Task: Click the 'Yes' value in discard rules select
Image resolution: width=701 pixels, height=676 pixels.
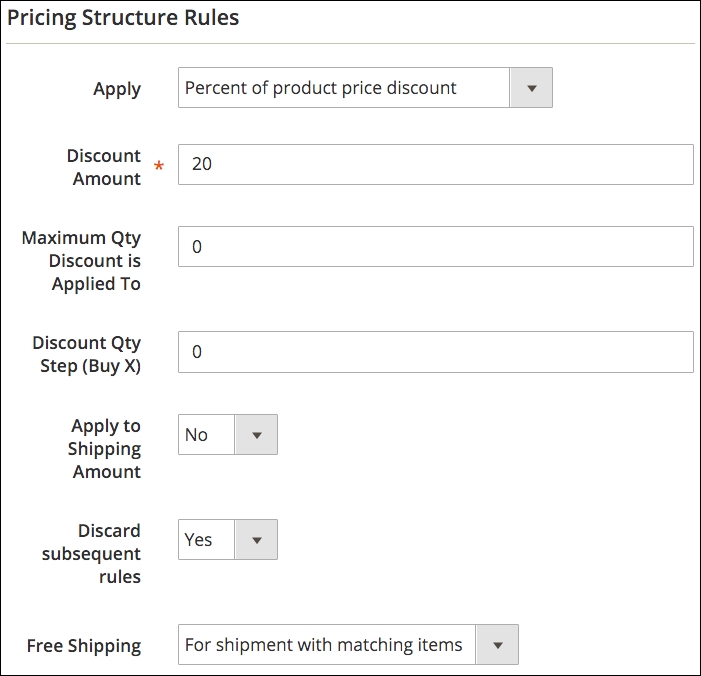Action: click(x=199, y=540)
